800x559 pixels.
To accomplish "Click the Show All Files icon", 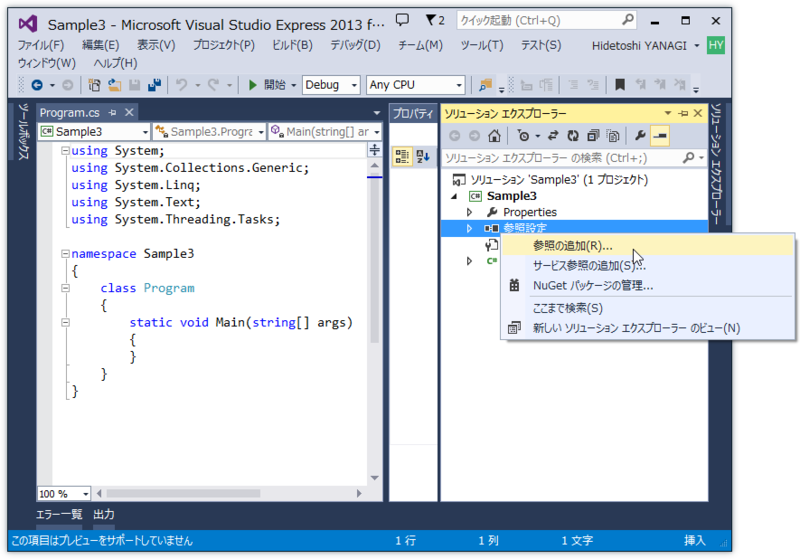I will [x=613, y=136].
